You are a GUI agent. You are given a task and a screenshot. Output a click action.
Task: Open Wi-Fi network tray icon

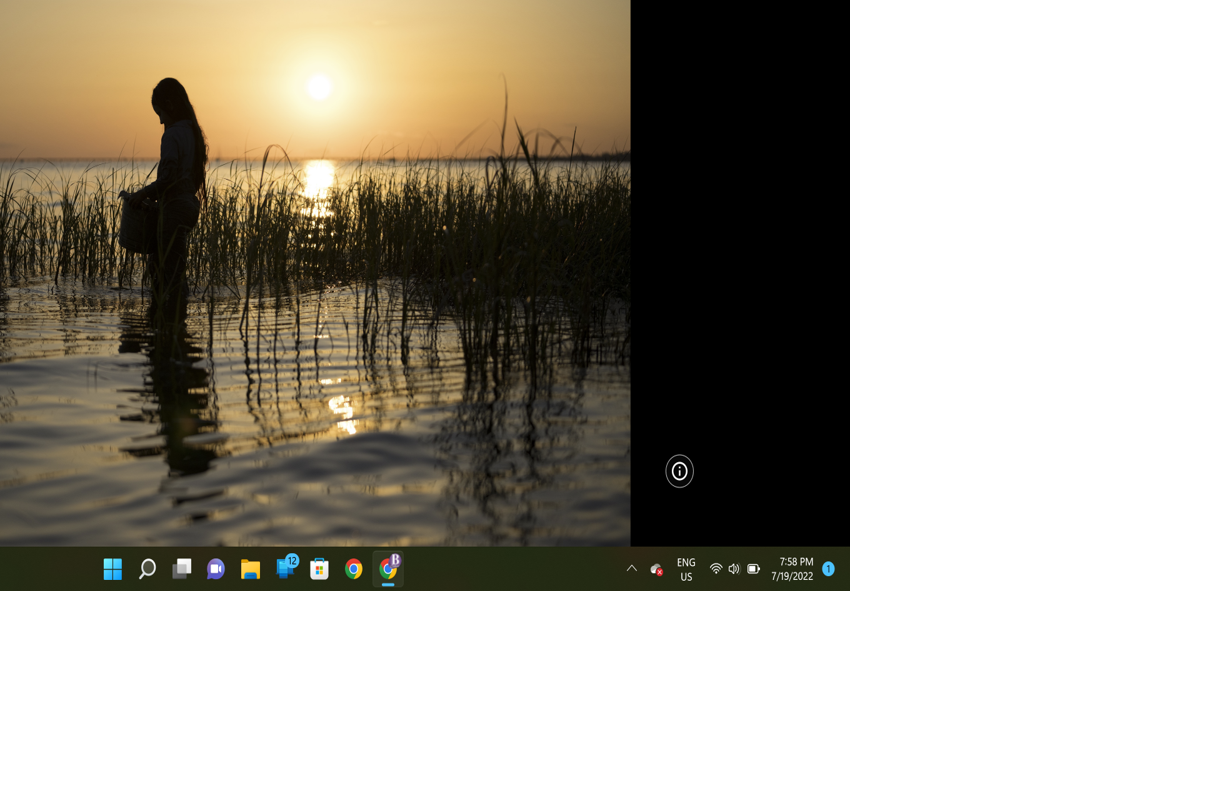pyautogui.click(x=716, y=569)
